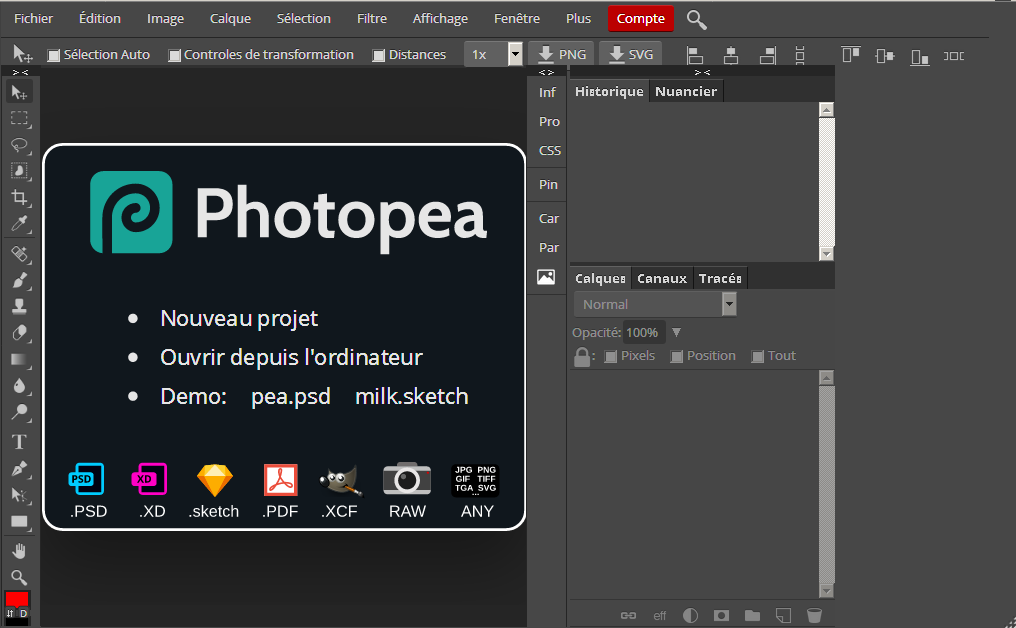Viewport: 1016px width, 628px height.
Task: Select the Move tool in the left toolbar
Action: (x=19, y=93)
